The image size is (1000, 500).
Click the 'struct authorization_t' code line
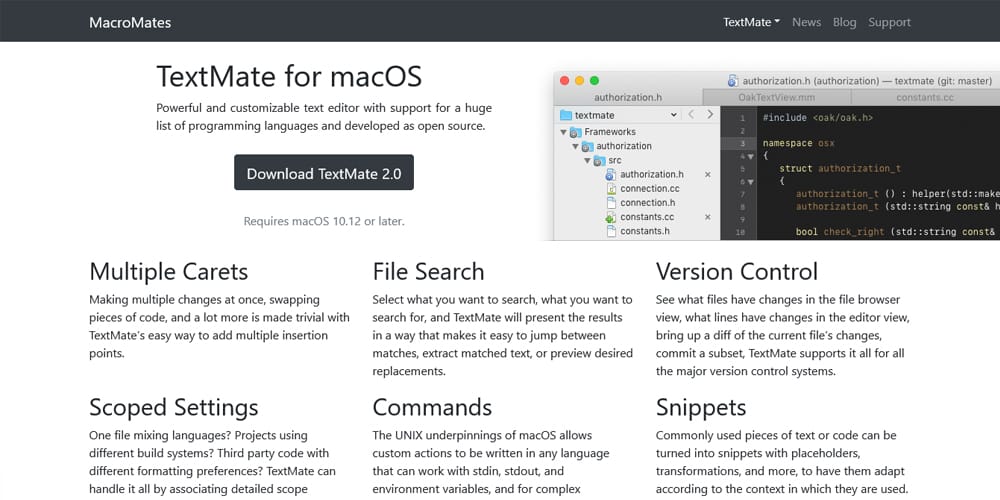coord(840,169)
